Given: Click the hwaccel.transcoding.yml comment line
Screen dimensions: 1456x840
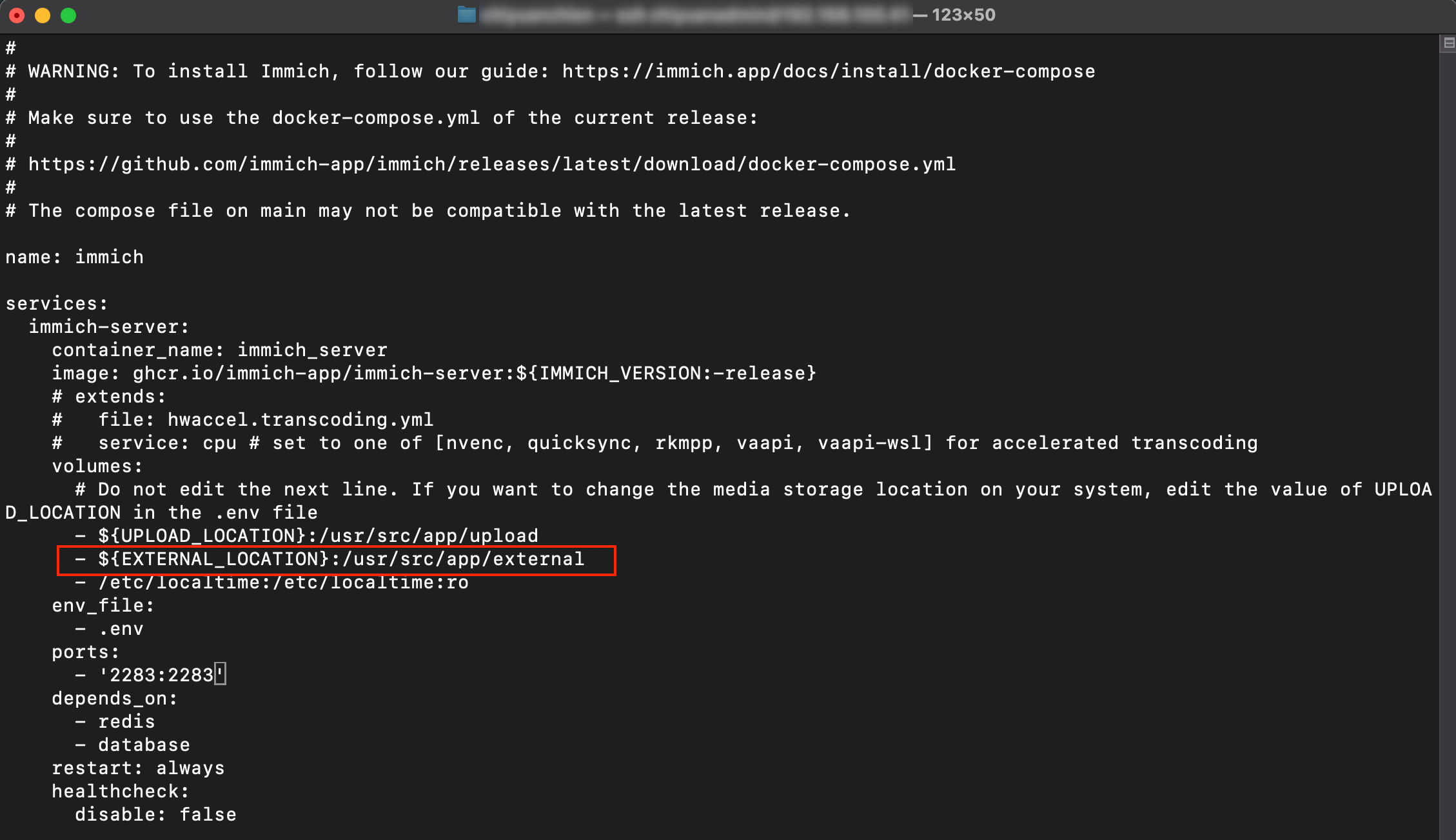Looking at the screenshot, I should point(242,419).
